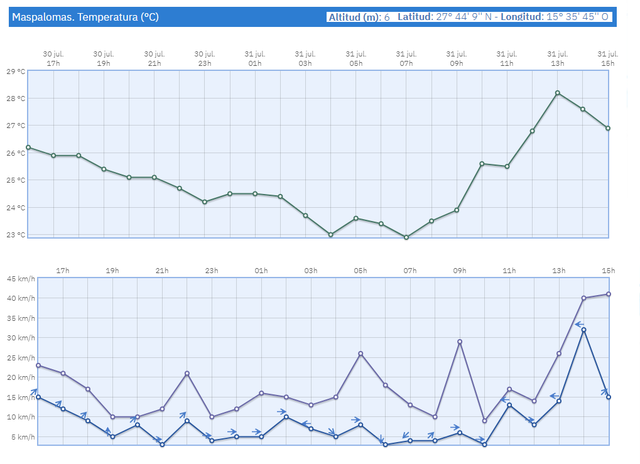640x464 pixels.
Task: Click the 20 km/h wind axis label
Action: 21,377
